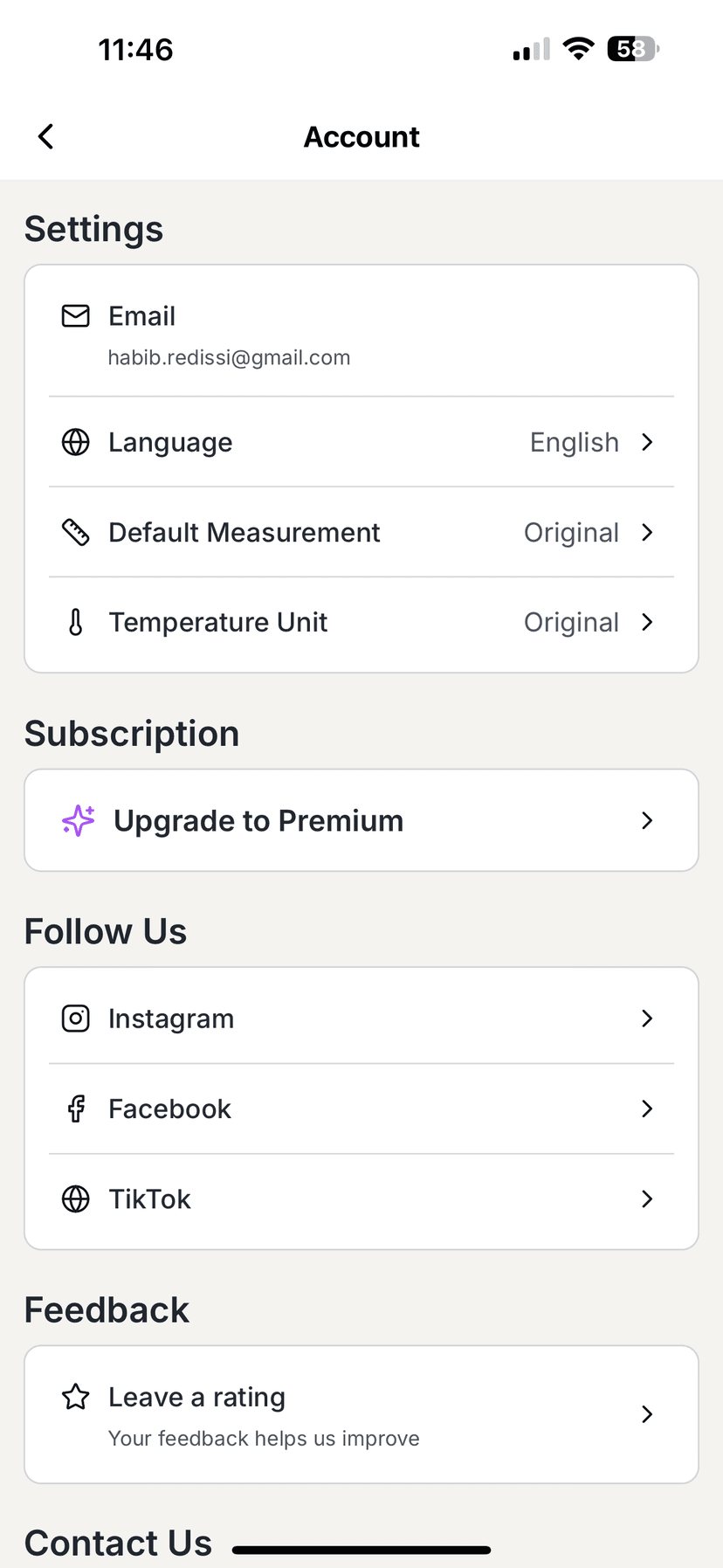Tap the Wi-Fi status bar icon
Image resolution: width=723 pixels, height=1568 pixels.
578,49
